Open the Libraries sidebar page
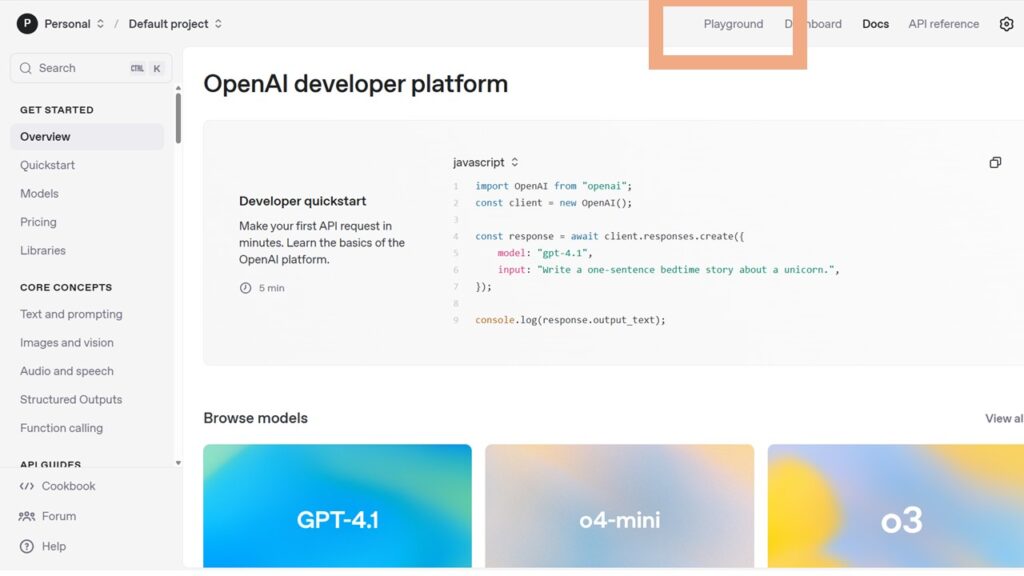This screenshot has width=1024, height=576. tap(42, 250)
